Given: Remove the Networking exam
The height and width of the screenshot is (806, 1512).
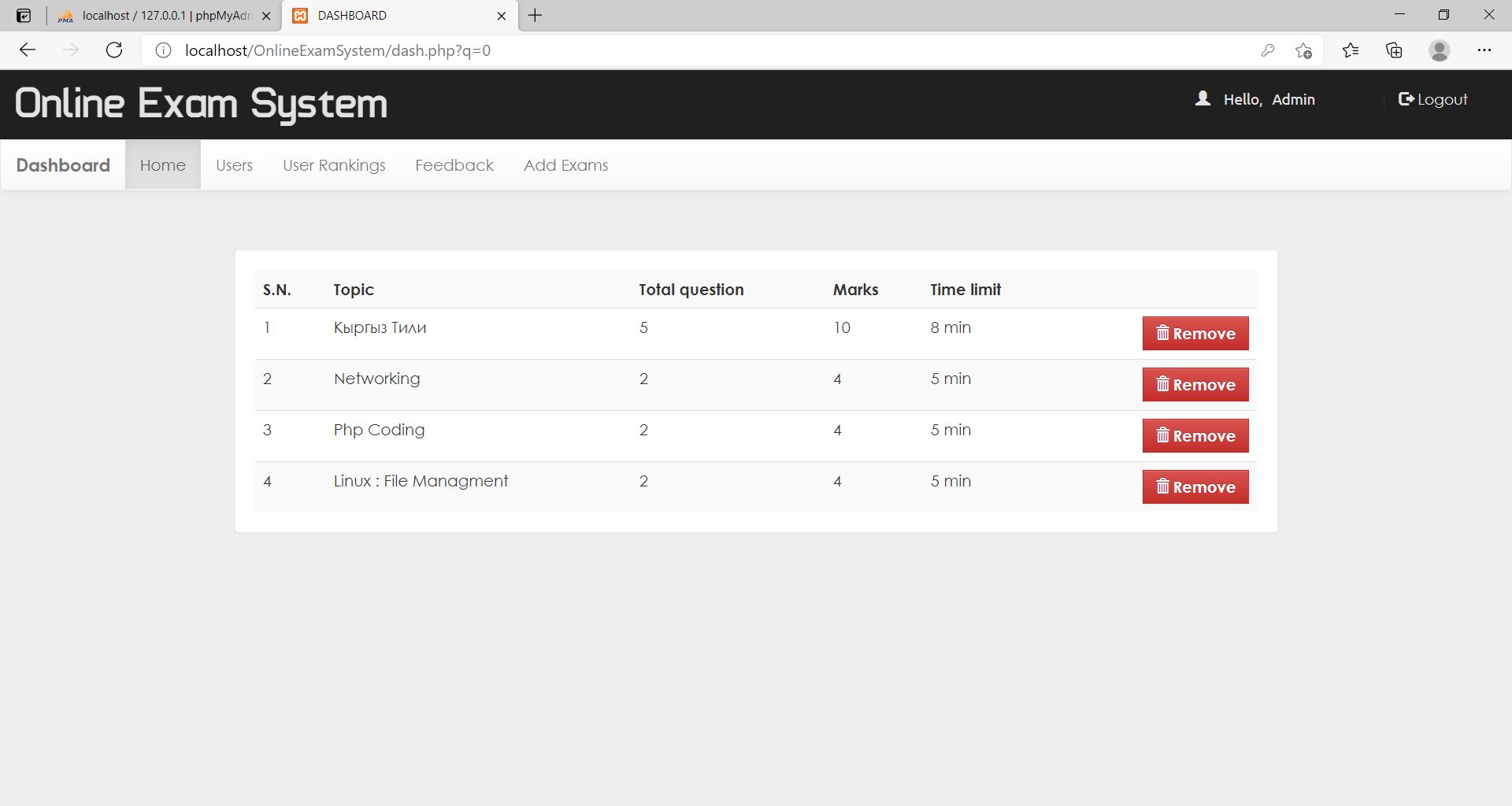Looking at the screenshot, I should (1195, 385).
